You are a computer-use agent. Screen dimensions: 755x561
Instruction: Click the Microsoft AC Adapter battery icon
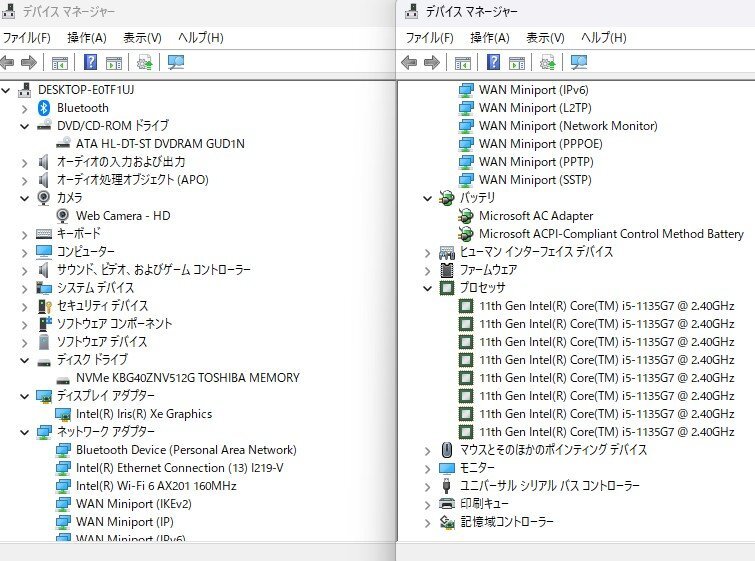click(x=466, y=216)
